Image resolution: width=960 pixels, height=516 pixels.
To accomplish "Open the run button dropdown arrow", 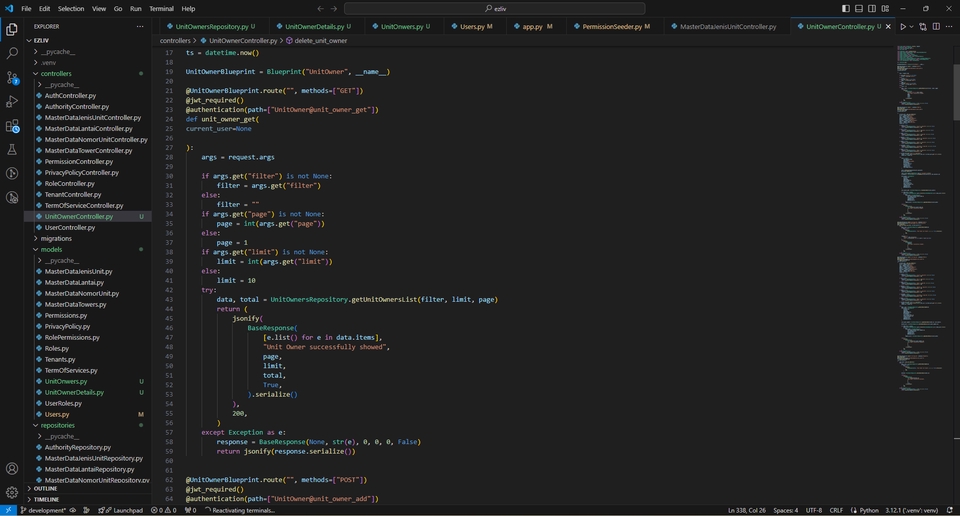I will (911, 26).
